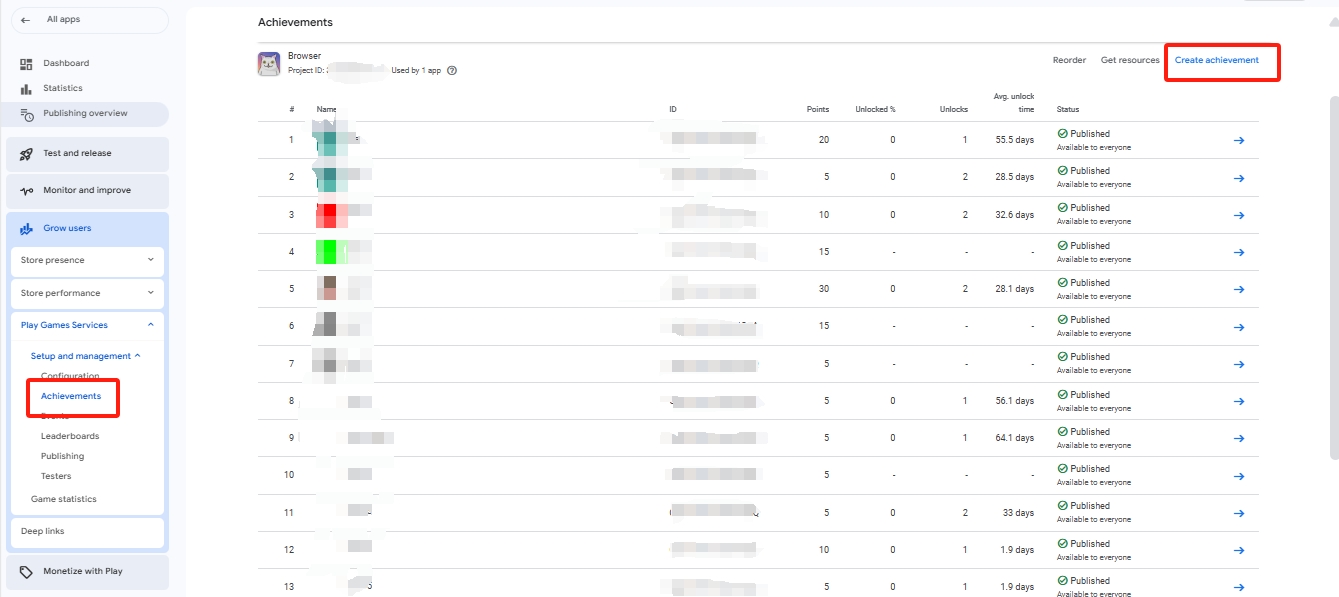Go back using All apps arrow
Image resolution: width=1339 pixels, height=597 pixels.
(25, 20)
